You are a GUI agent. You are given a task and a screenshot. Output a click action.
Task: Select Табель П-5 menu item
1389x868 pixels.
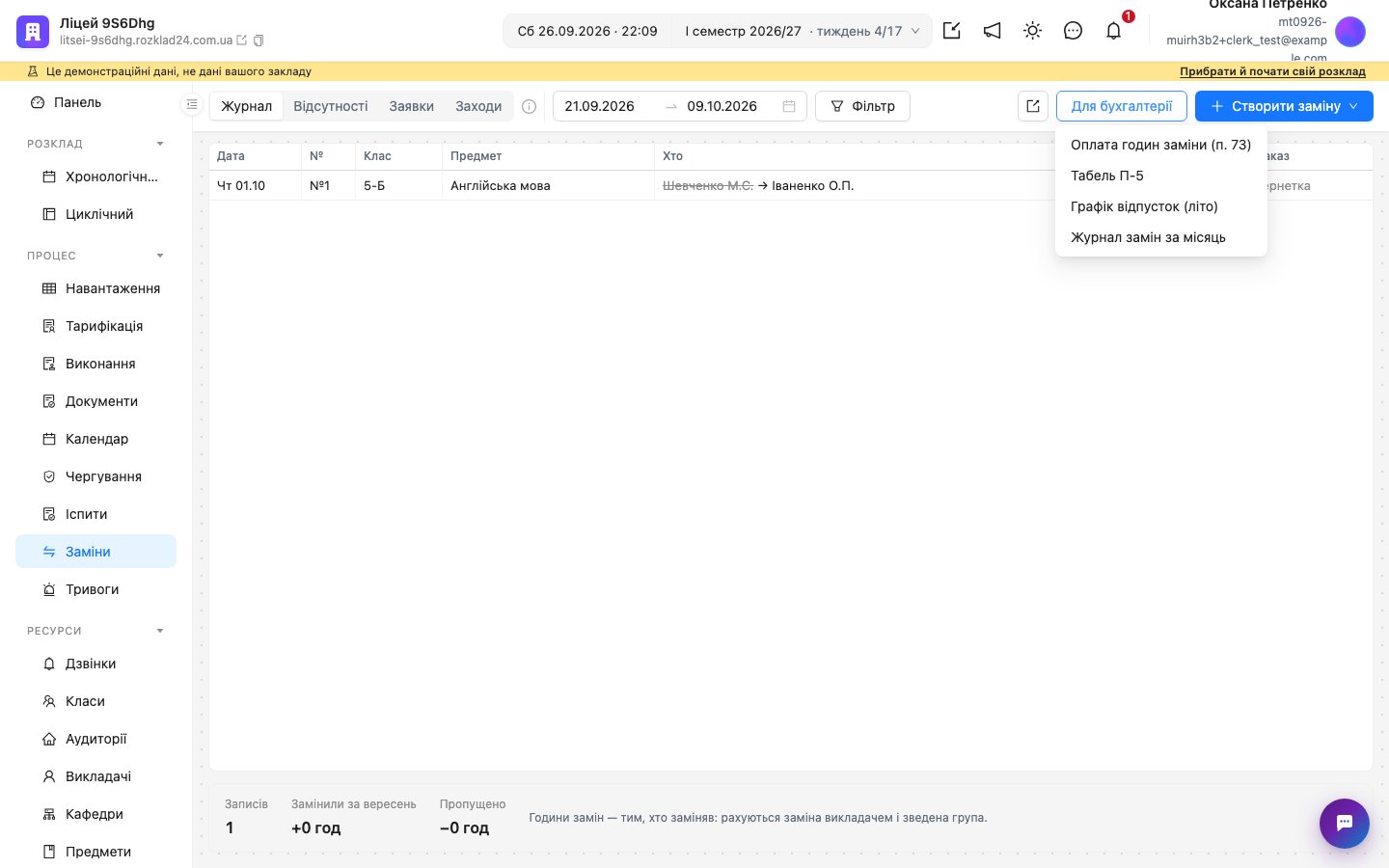(x=1161, y=176)
